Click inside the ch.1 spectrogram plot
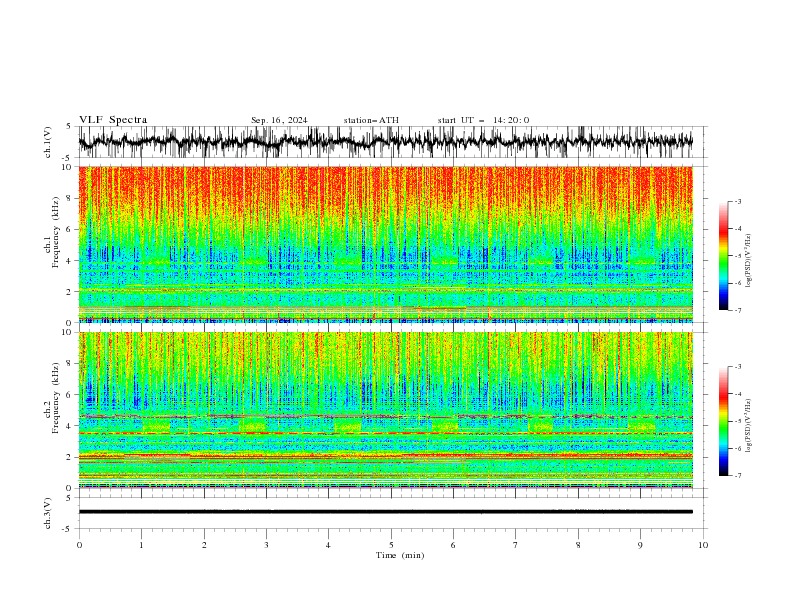 pyautogui.click(x=385, y=244)
